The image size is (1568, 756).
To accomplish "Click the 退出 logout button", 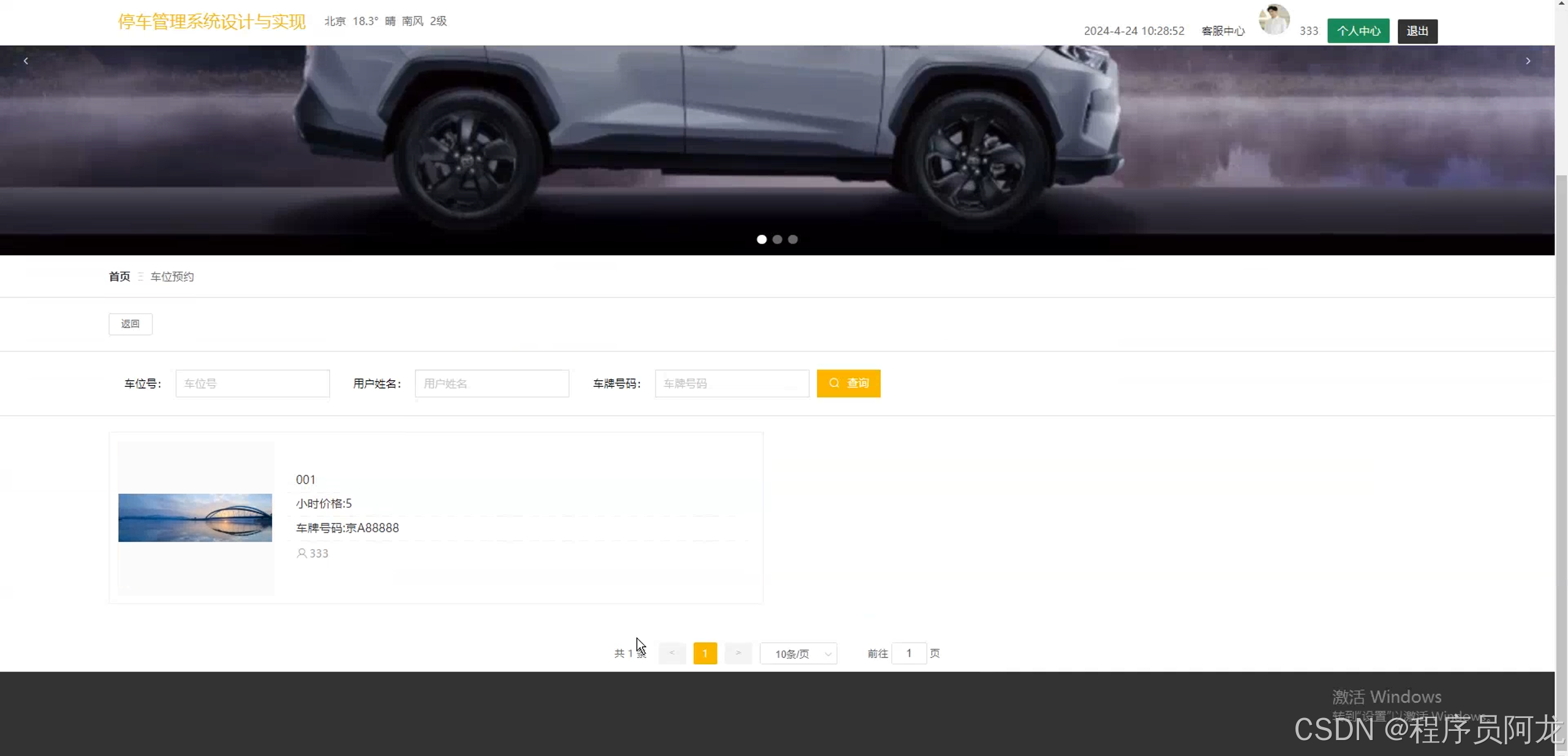I will click(1417, 31).
